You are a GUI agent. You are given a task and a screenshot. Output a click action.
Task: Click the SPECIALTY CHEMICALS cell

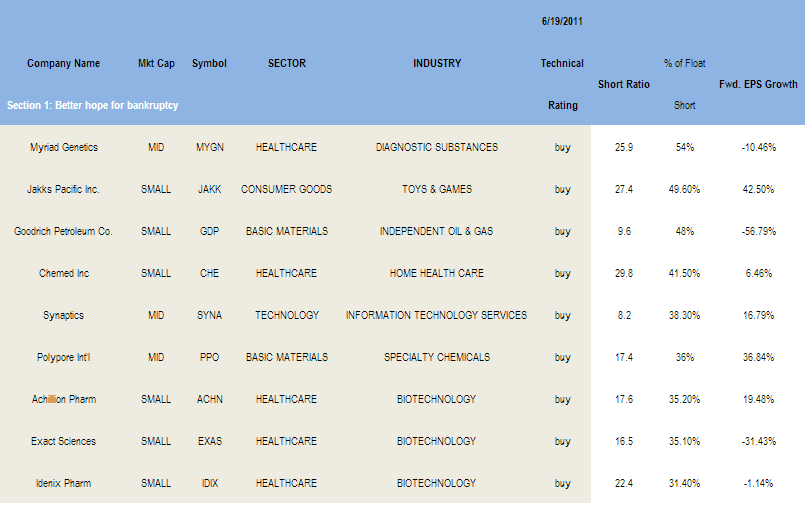(x=437, y=357)
